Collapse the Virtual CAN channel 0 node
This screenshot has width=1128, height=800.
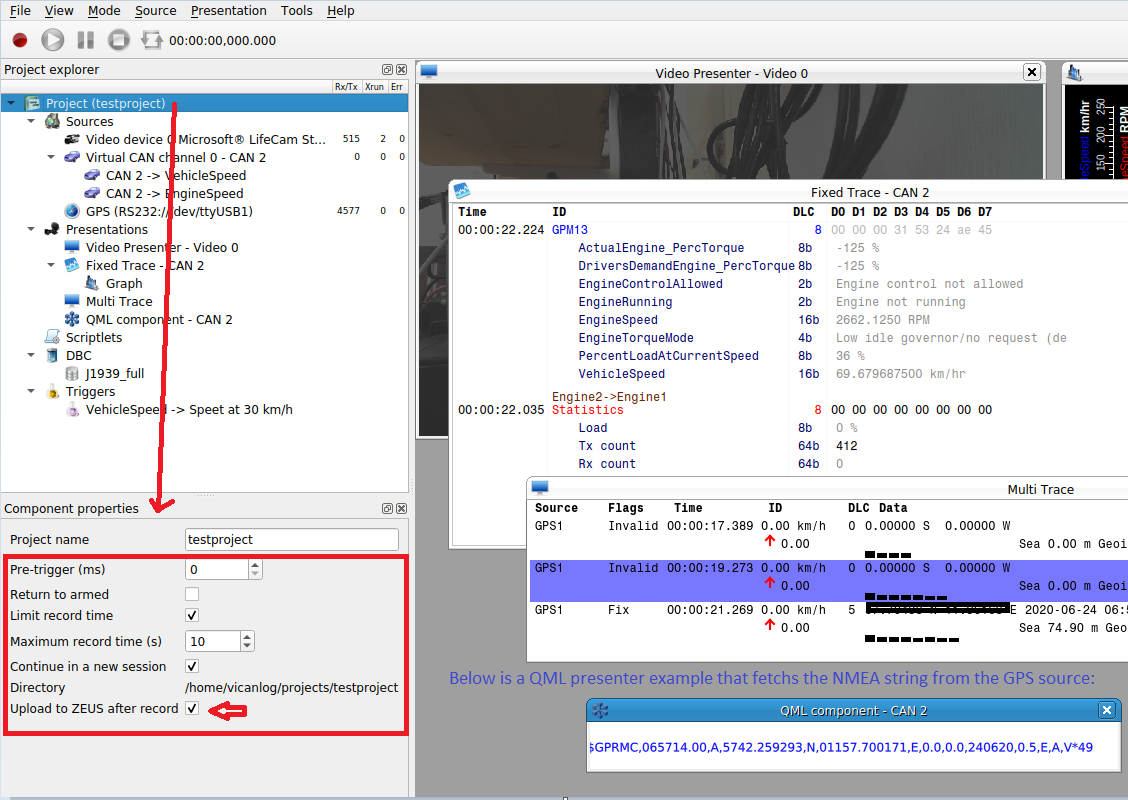click(x=51, y=158)
